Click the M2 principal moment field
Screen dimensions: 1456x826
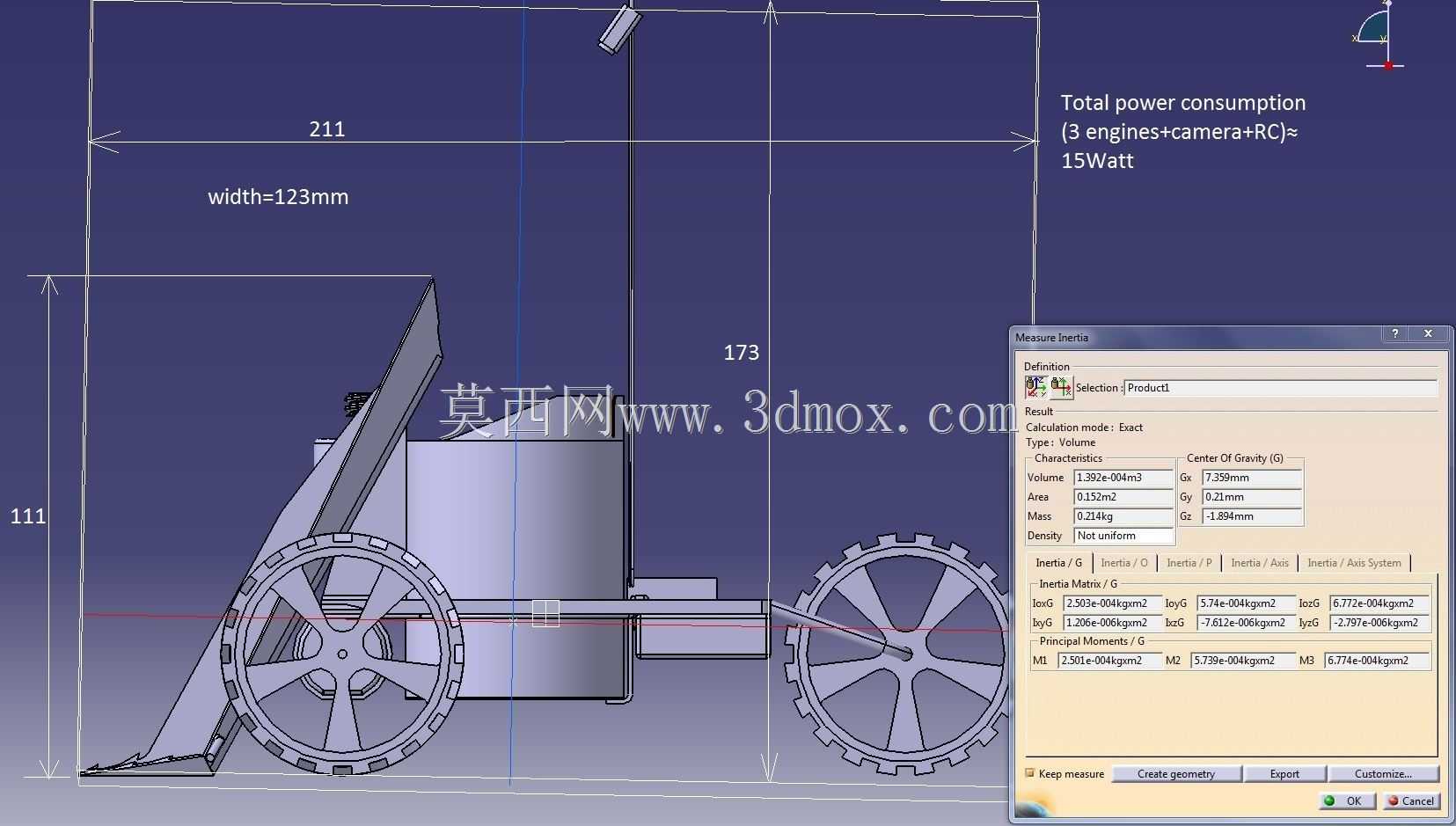[x=1243, y=661]
